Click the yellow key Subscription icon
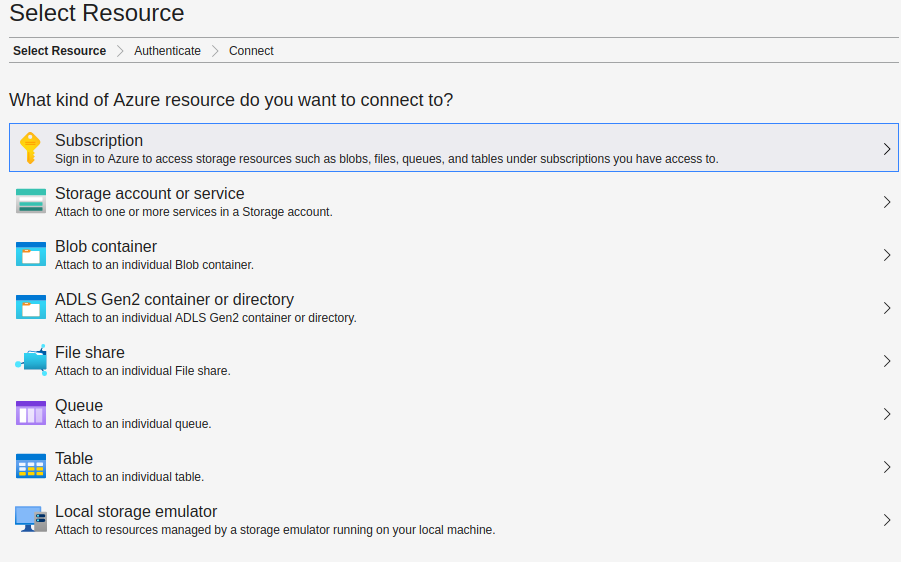901x562 pixels. tap(30, 148)
